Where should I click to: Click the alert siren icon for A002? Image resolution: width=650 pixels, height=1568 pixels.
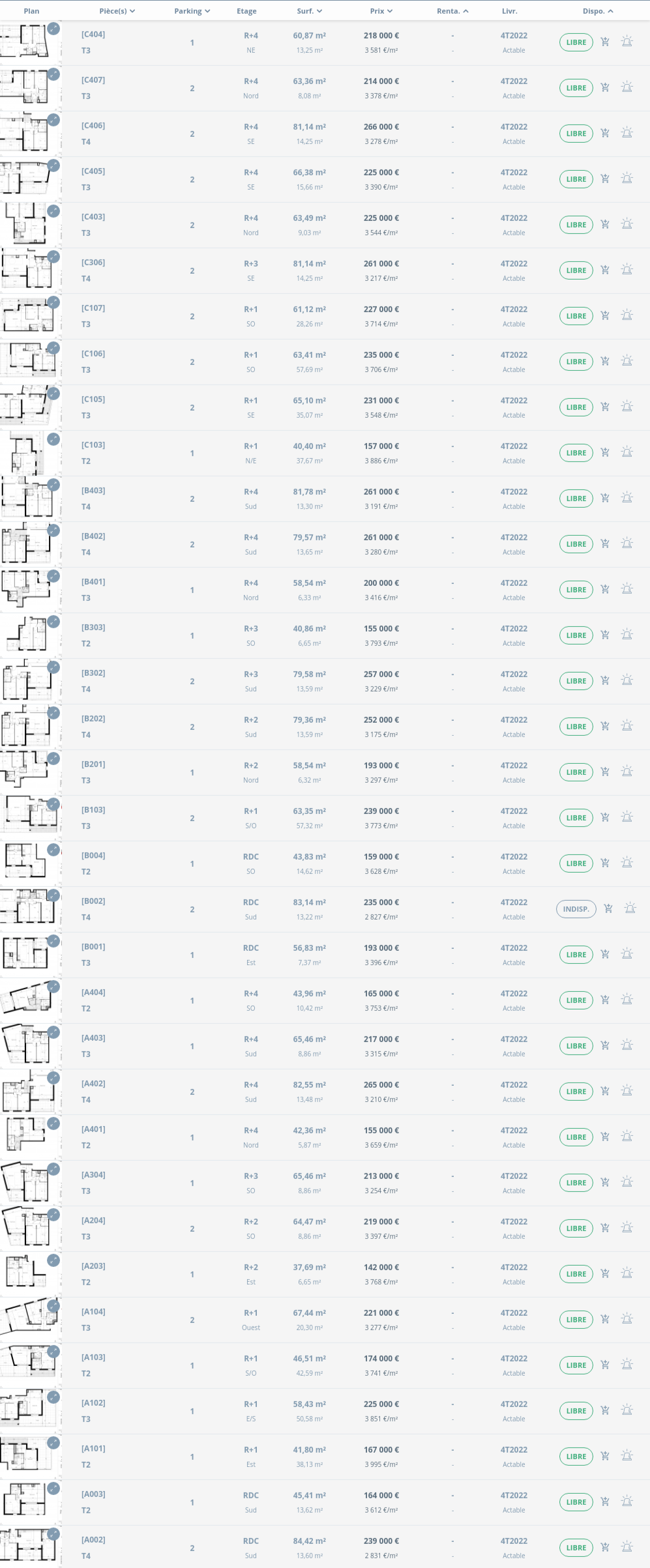[627, 1547]
